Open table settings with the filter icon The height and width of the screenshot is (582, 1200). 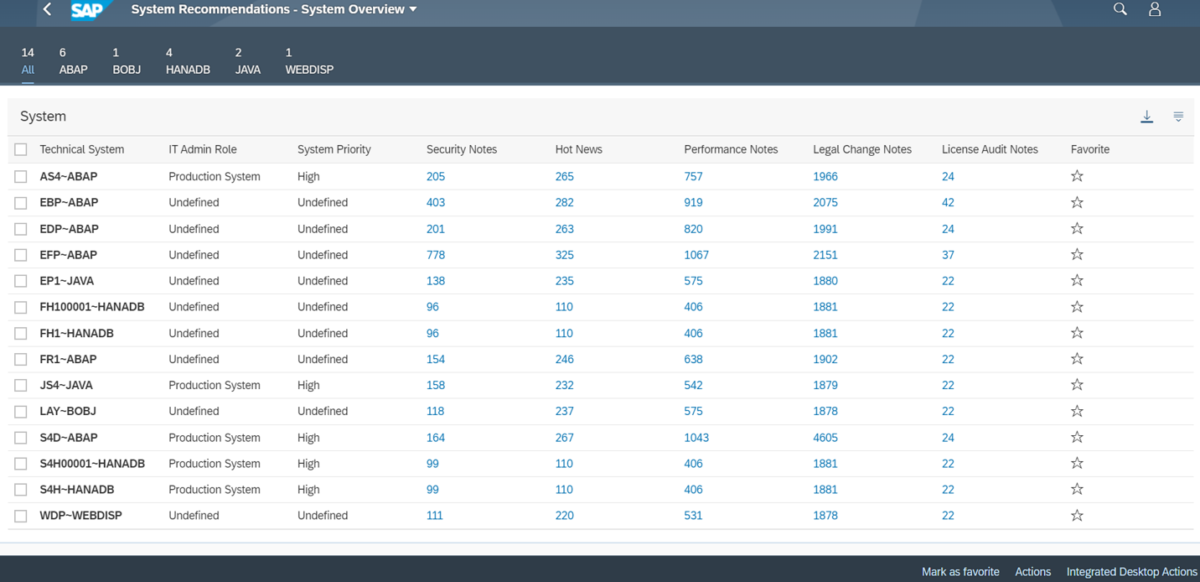[1178, 116]
